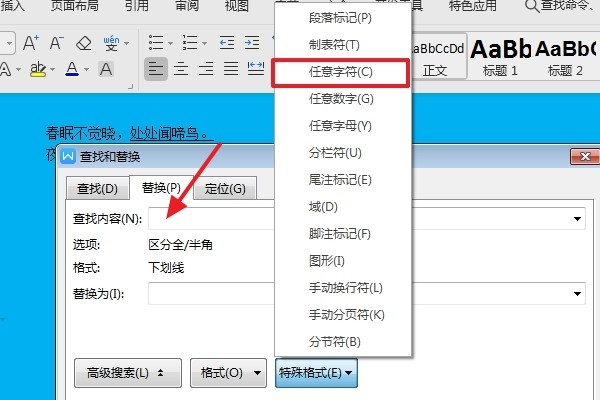Image resolution: width=600 pixels, height=400 pixels.
Task: Apply font color to text
Action: point(72,69)
